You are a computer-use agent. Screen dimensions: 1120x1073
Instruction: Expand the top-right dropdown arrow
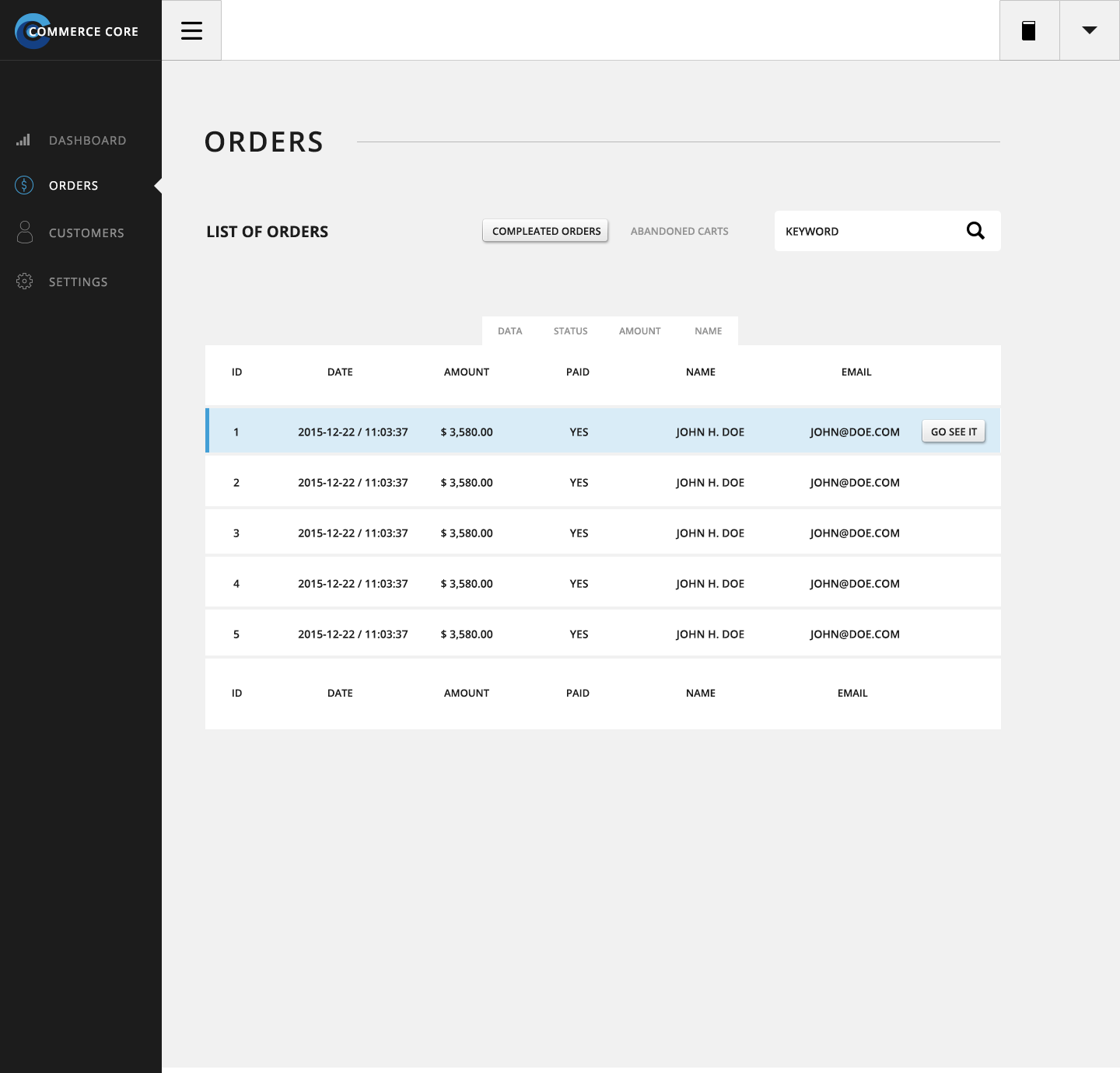coord(1089,30)
